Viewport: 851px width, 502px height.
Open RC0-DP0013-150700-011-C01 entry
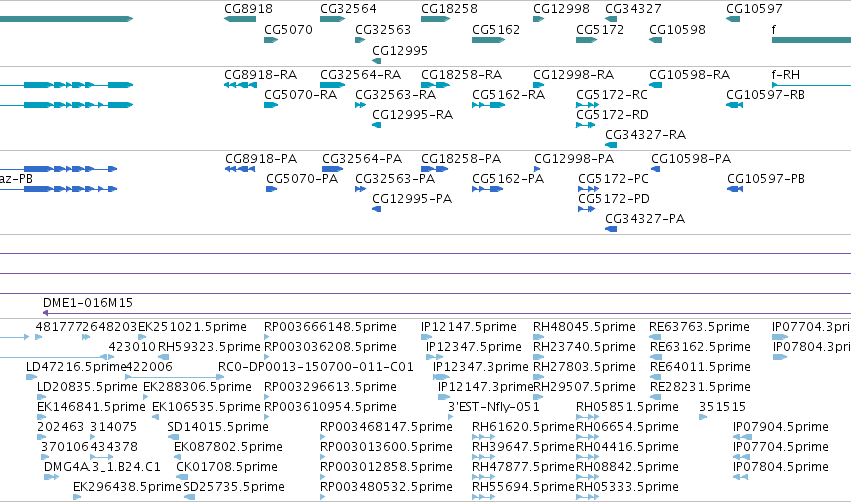315,366
